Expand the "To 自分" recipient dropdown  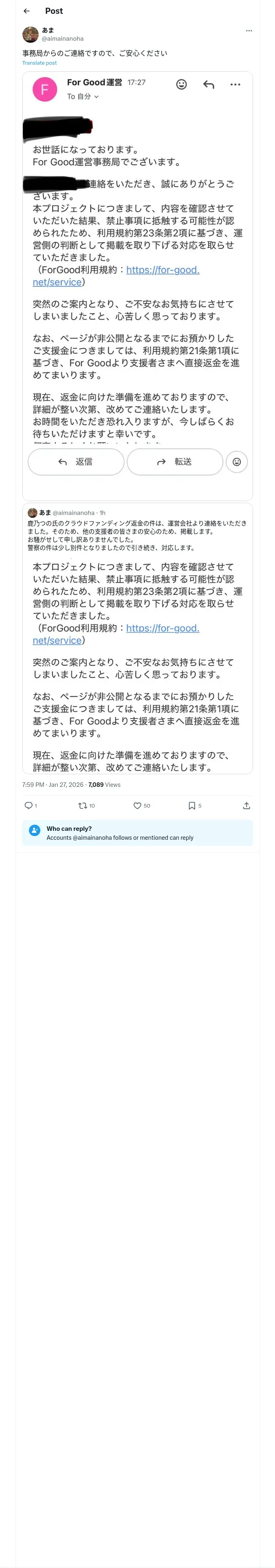click(x=83, y=97)
